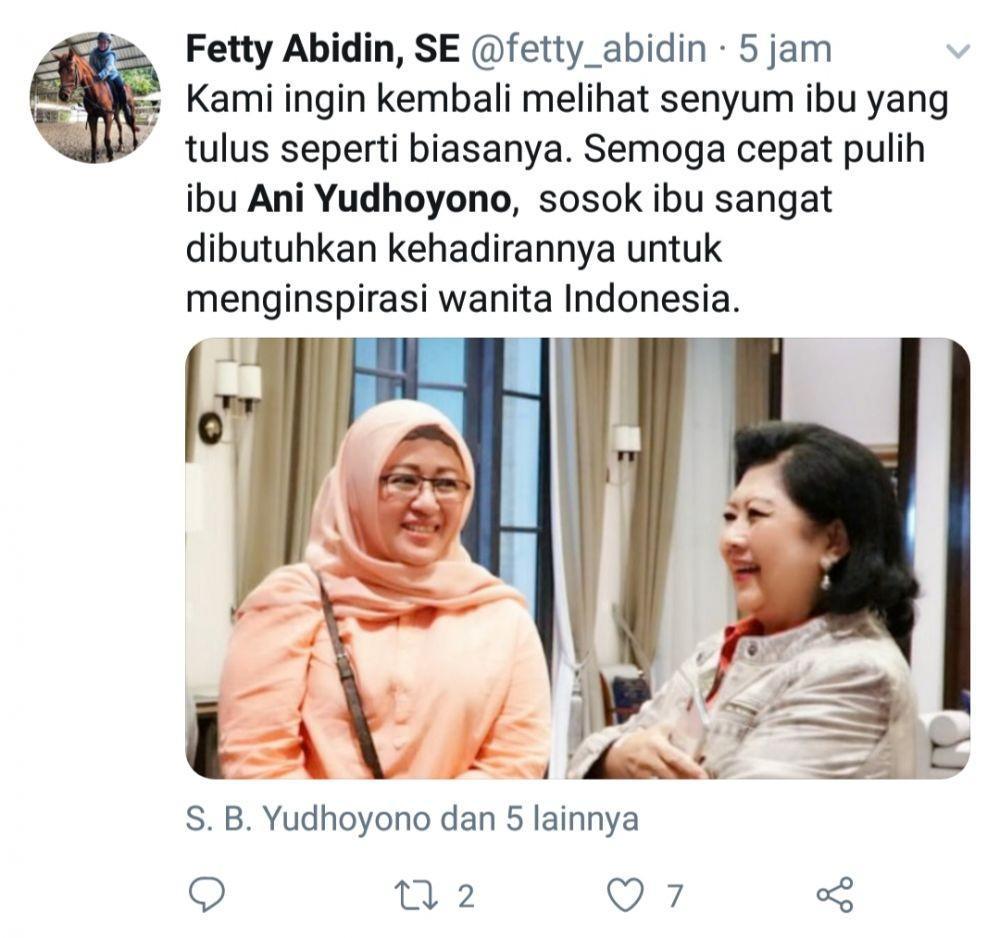
Task: Open the tweet via the 5 jam timestamp
Action: click(x=785, y=50)
